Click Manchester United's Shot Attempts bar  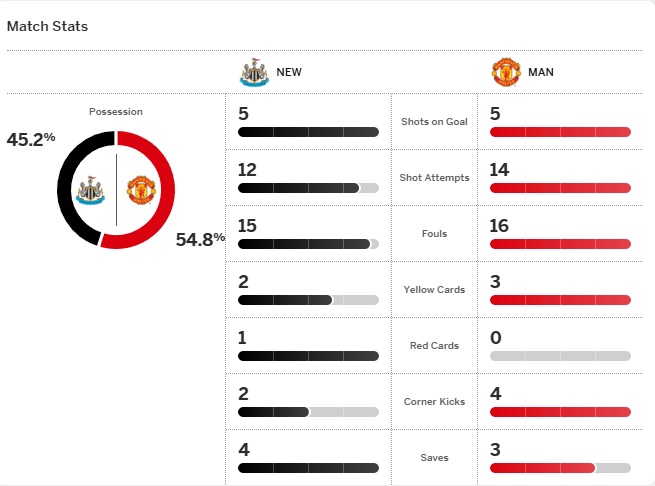pos(560,188)
